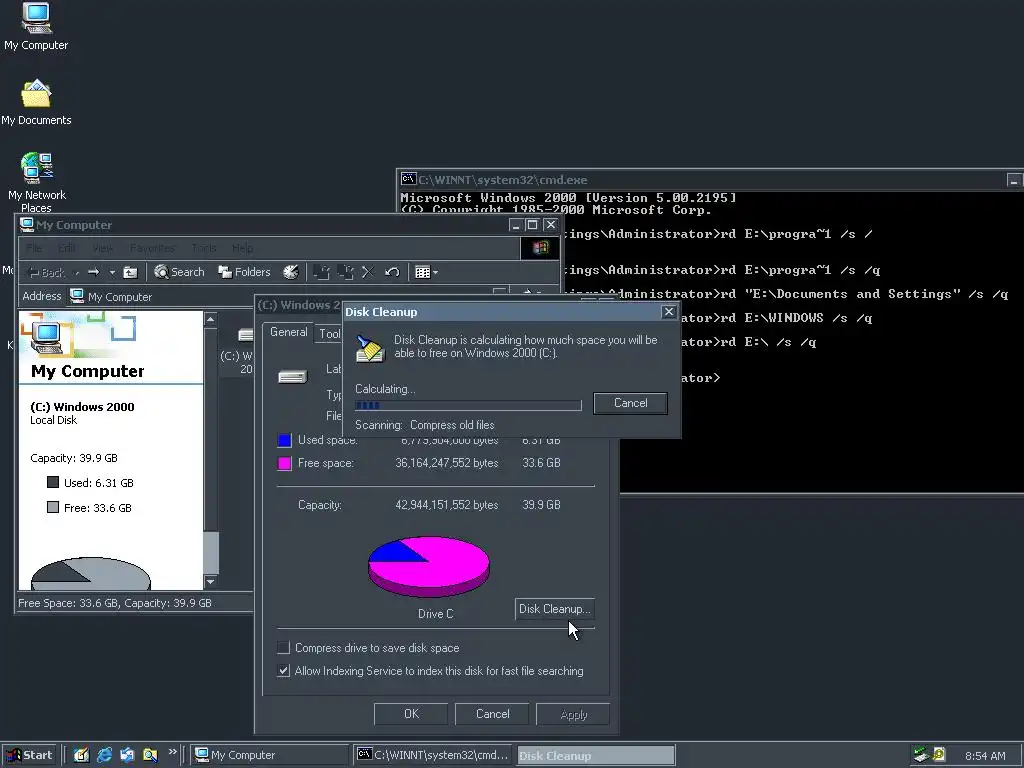Click Cancel at bottom of Properties dialog
The width and height of the screenshot is (1024, 768).
pos(492,714)
